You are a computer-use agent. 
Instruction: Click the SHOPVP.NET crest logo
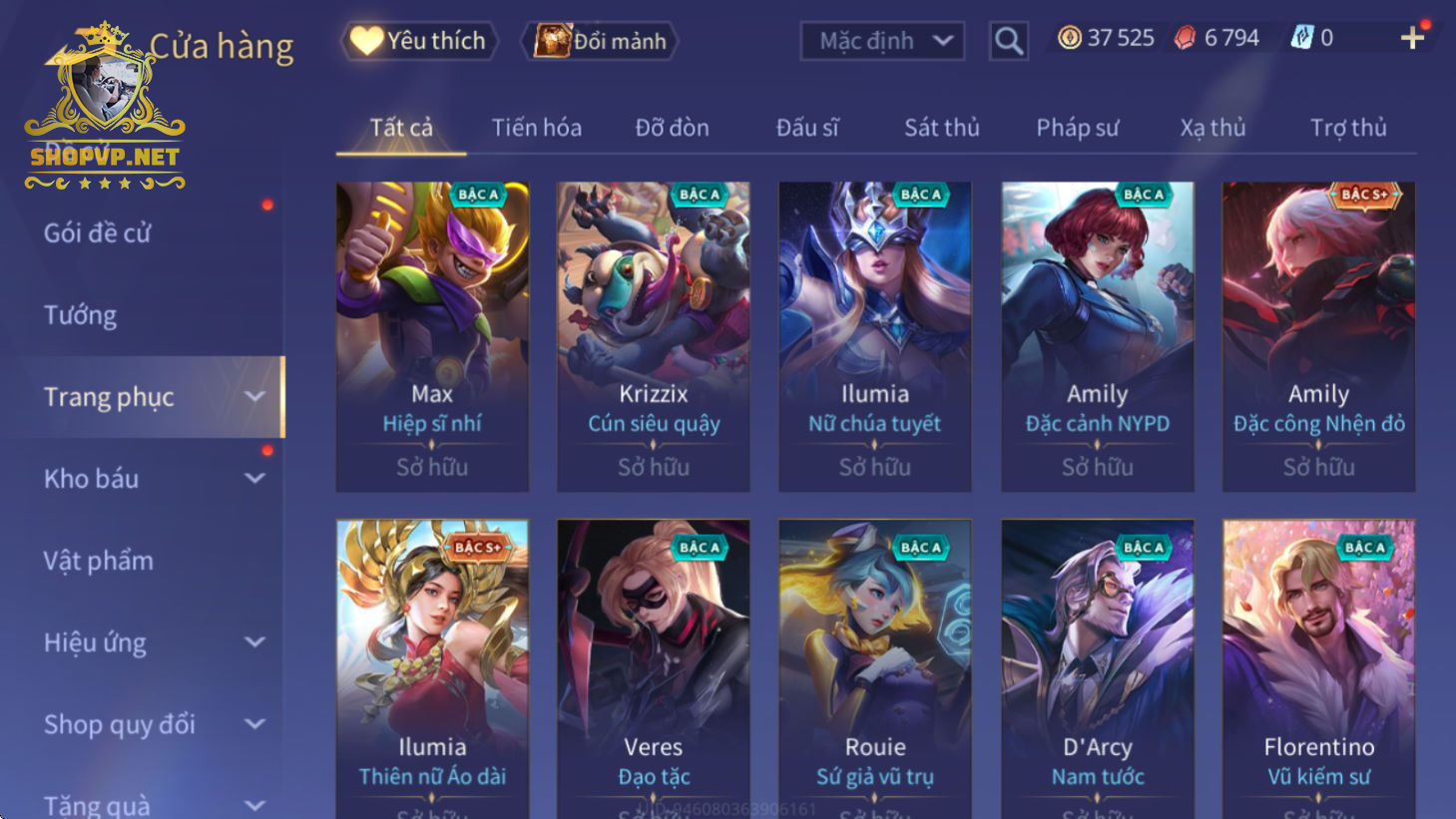pyautogui.click(x=105, y=107)
